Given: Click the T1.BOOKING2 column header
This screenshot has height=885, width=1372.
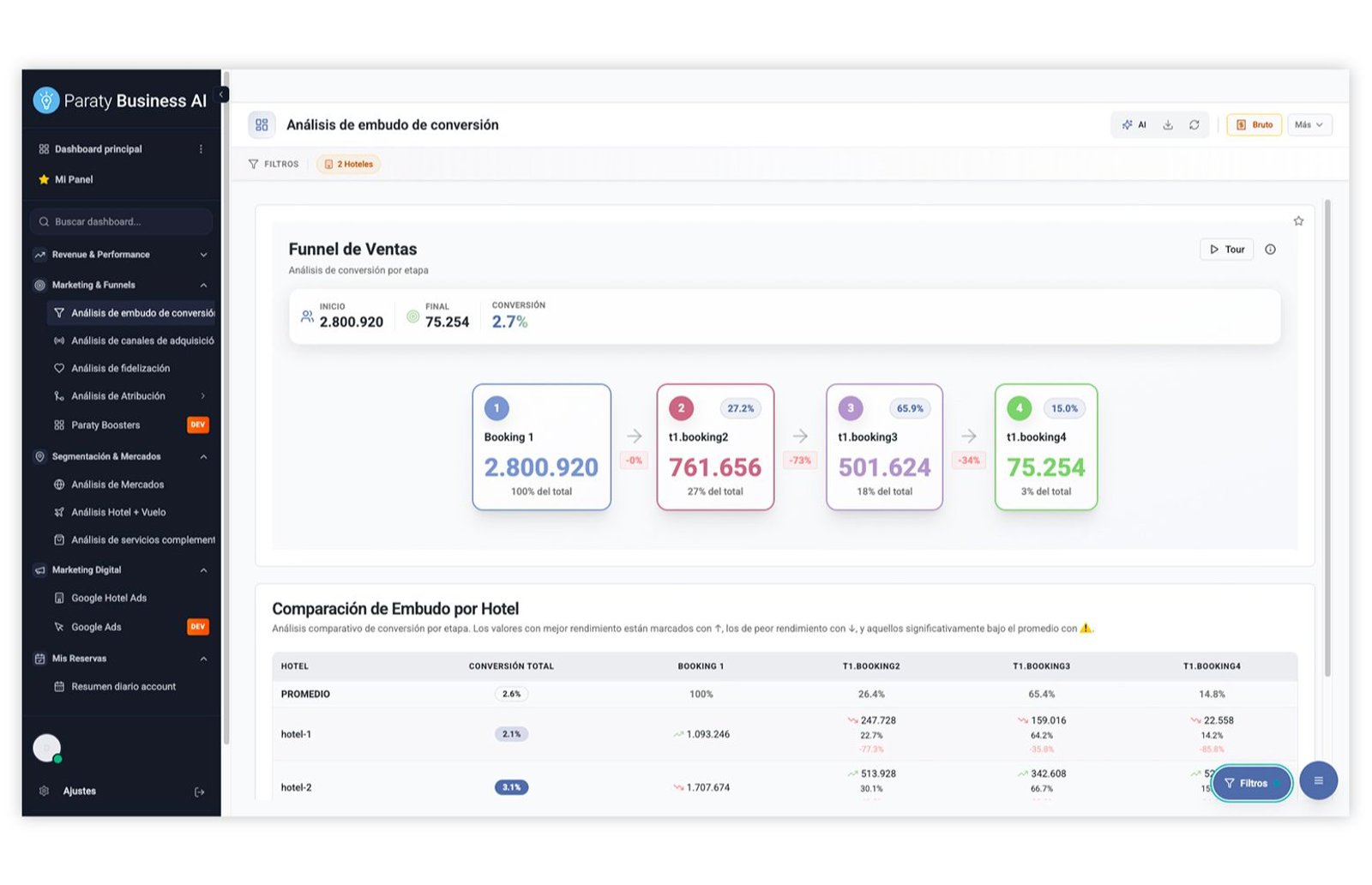Looking at the screenshot, I should 871,666.
